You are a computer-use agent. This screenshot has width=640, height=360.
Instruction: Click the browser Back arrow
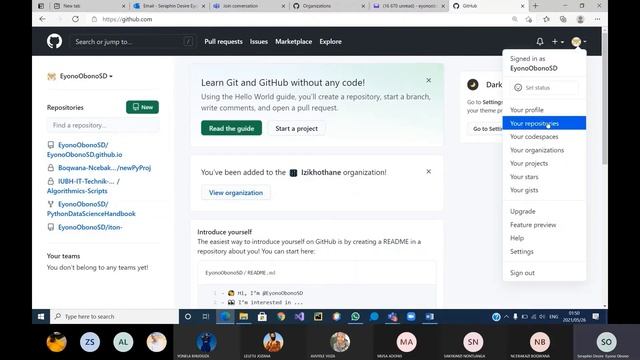(42, 19)
